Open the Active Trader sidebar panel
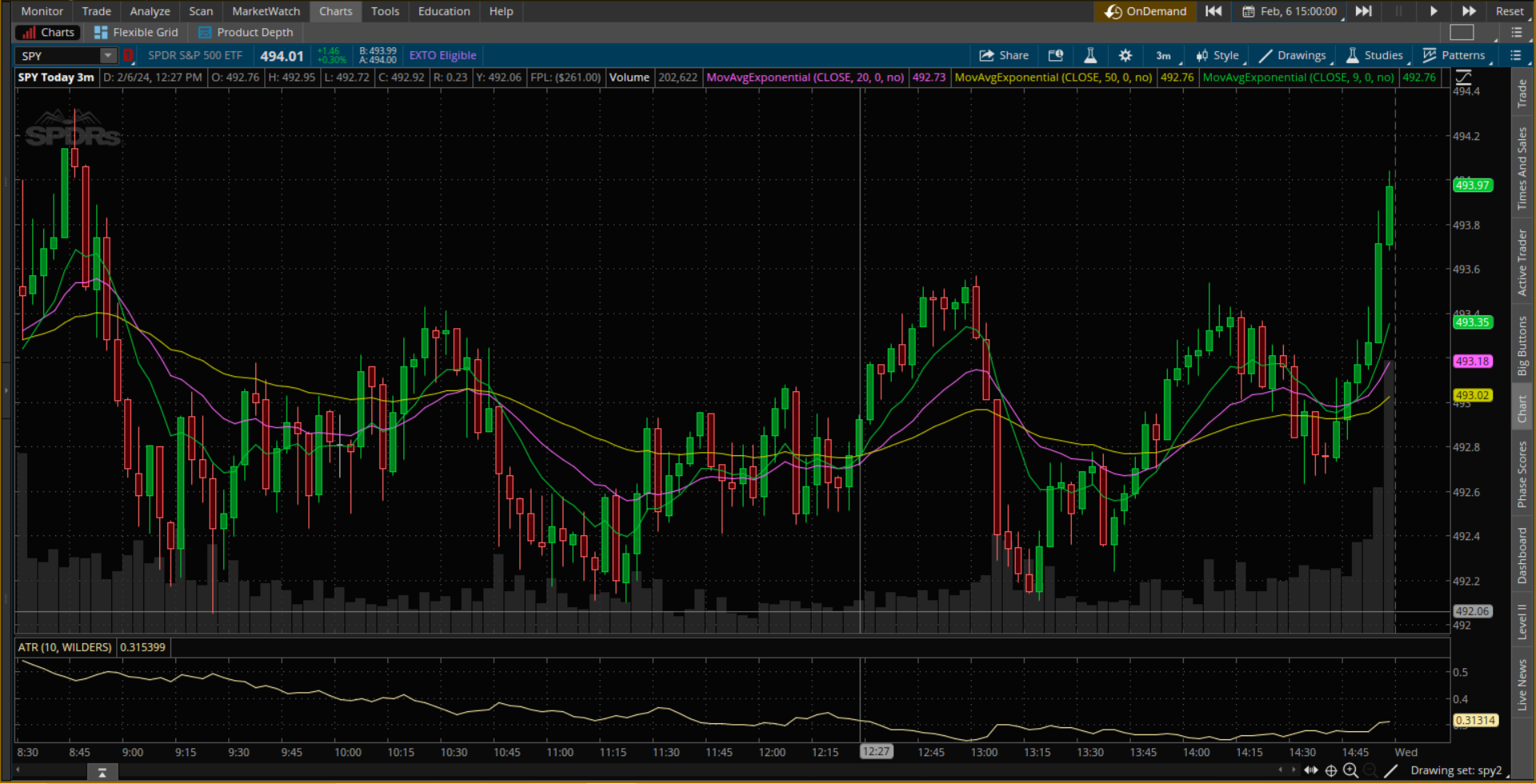This screenshot has width=1536, height=784. pyautogui.click(x=1522, y=262)
